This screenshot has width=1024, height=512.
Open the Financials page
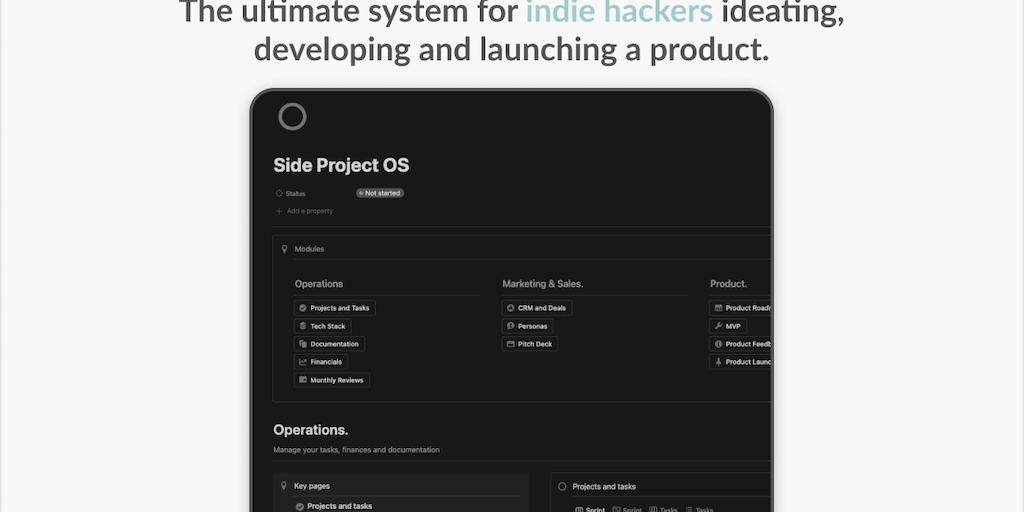pyautogui.click(x=322, y=362)
